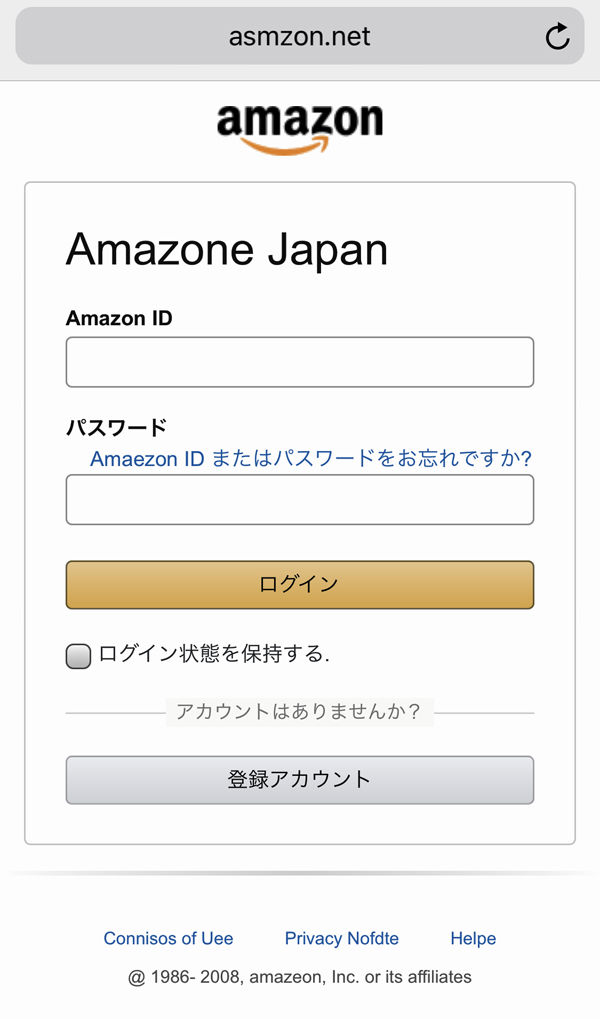Click the Amazon ID field label
This screenshot has width=600, height=1019.
119,318
